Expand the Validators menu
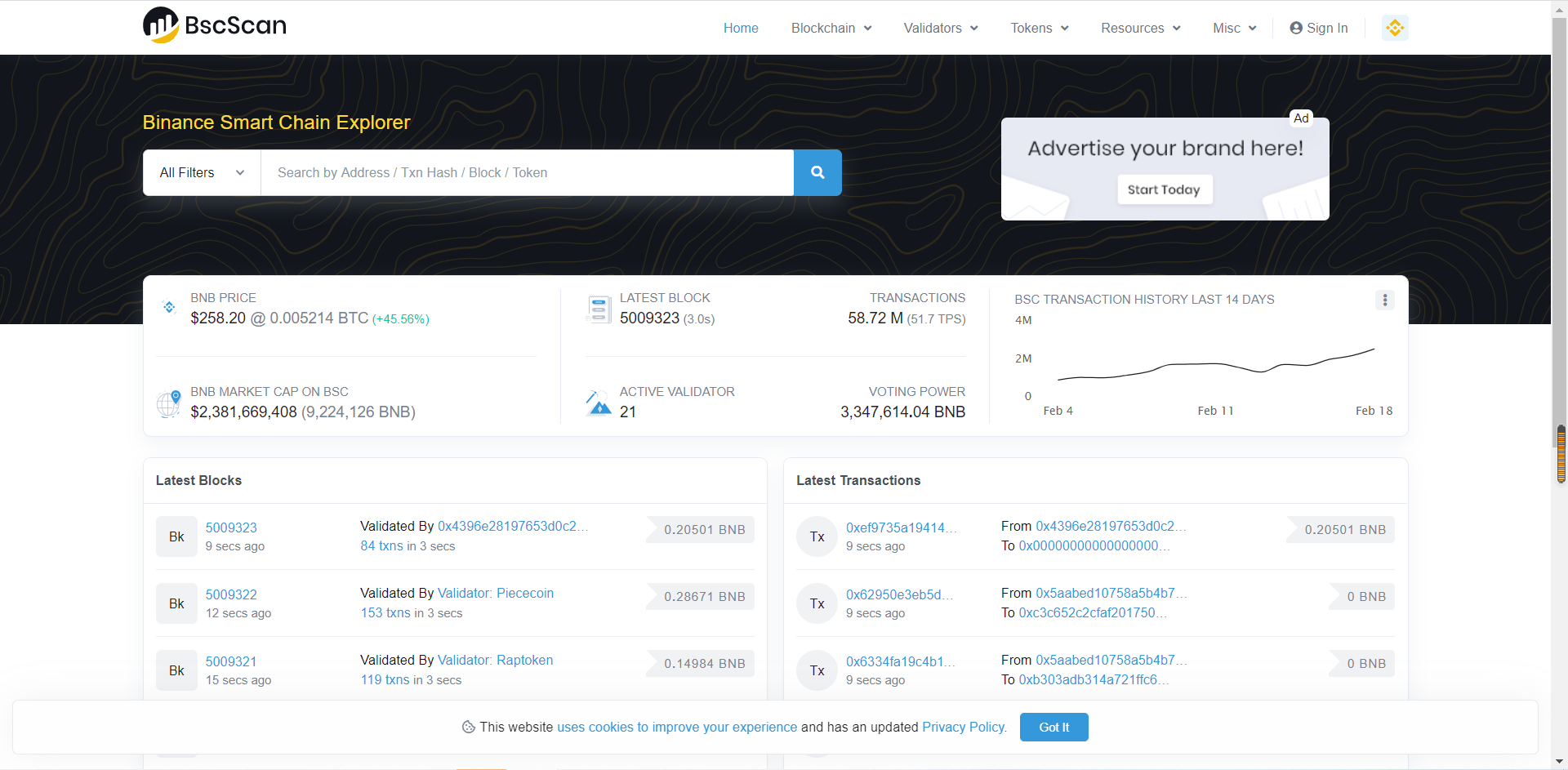Viewport: 1568px width, 770px height. [940, 28]
